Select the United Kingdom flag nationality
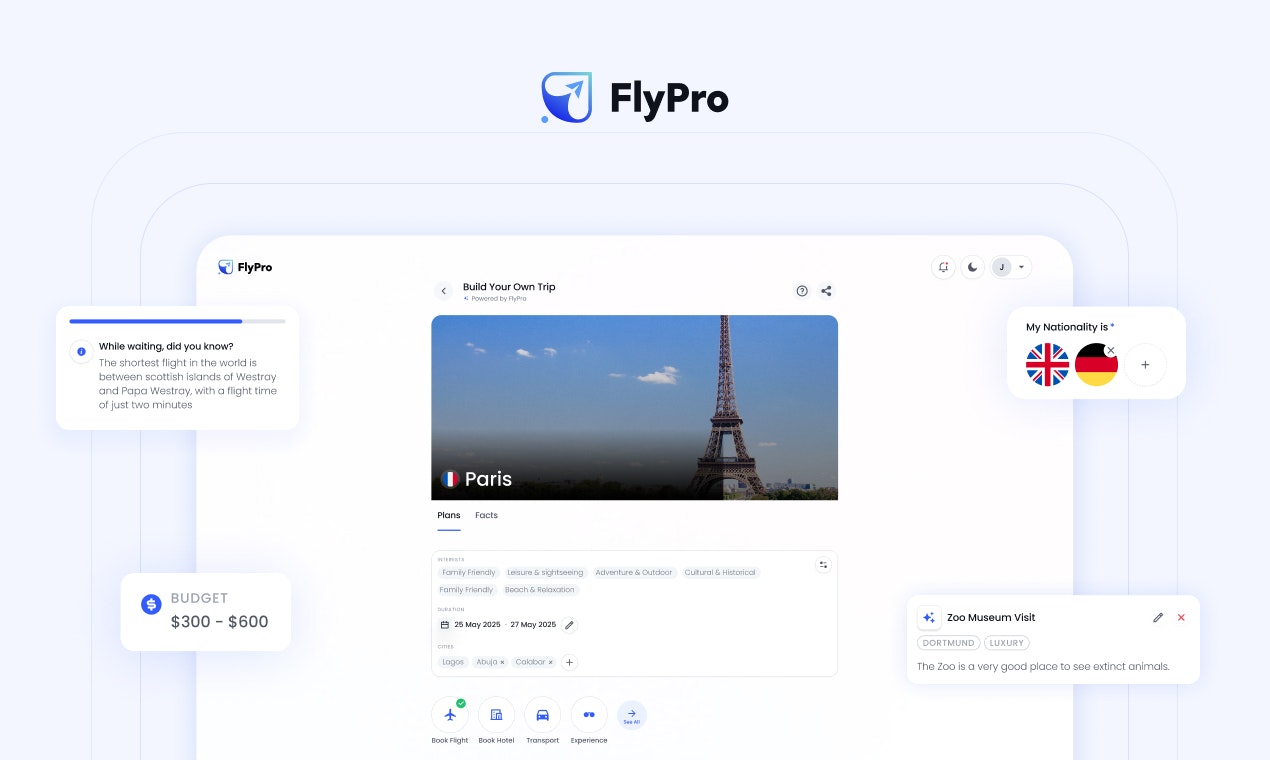This screenshot has width=1270, height=760. tap(1047, 365)
